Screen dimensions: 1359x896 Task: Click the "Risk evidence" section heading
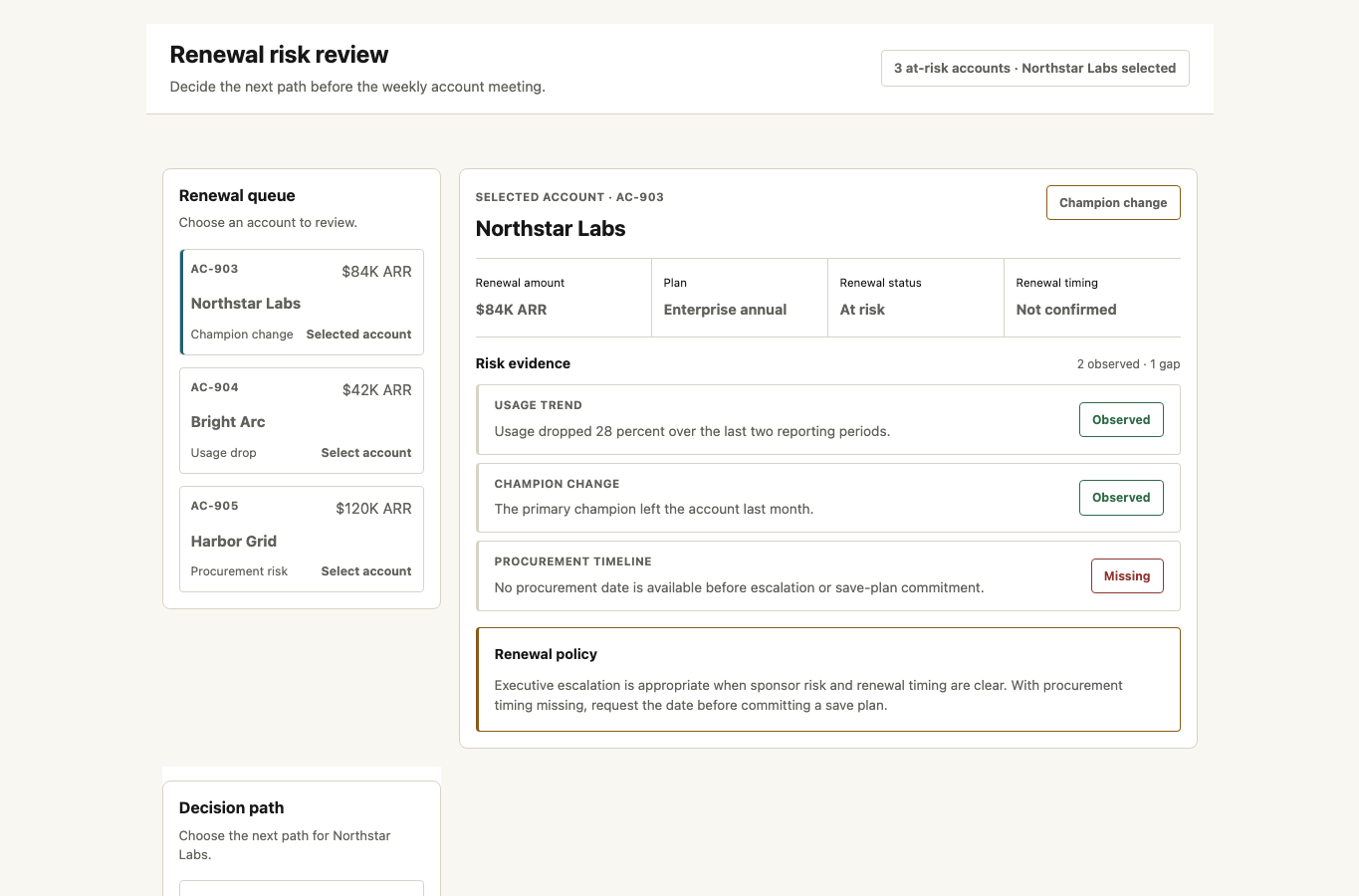click(x=523, y=363)
